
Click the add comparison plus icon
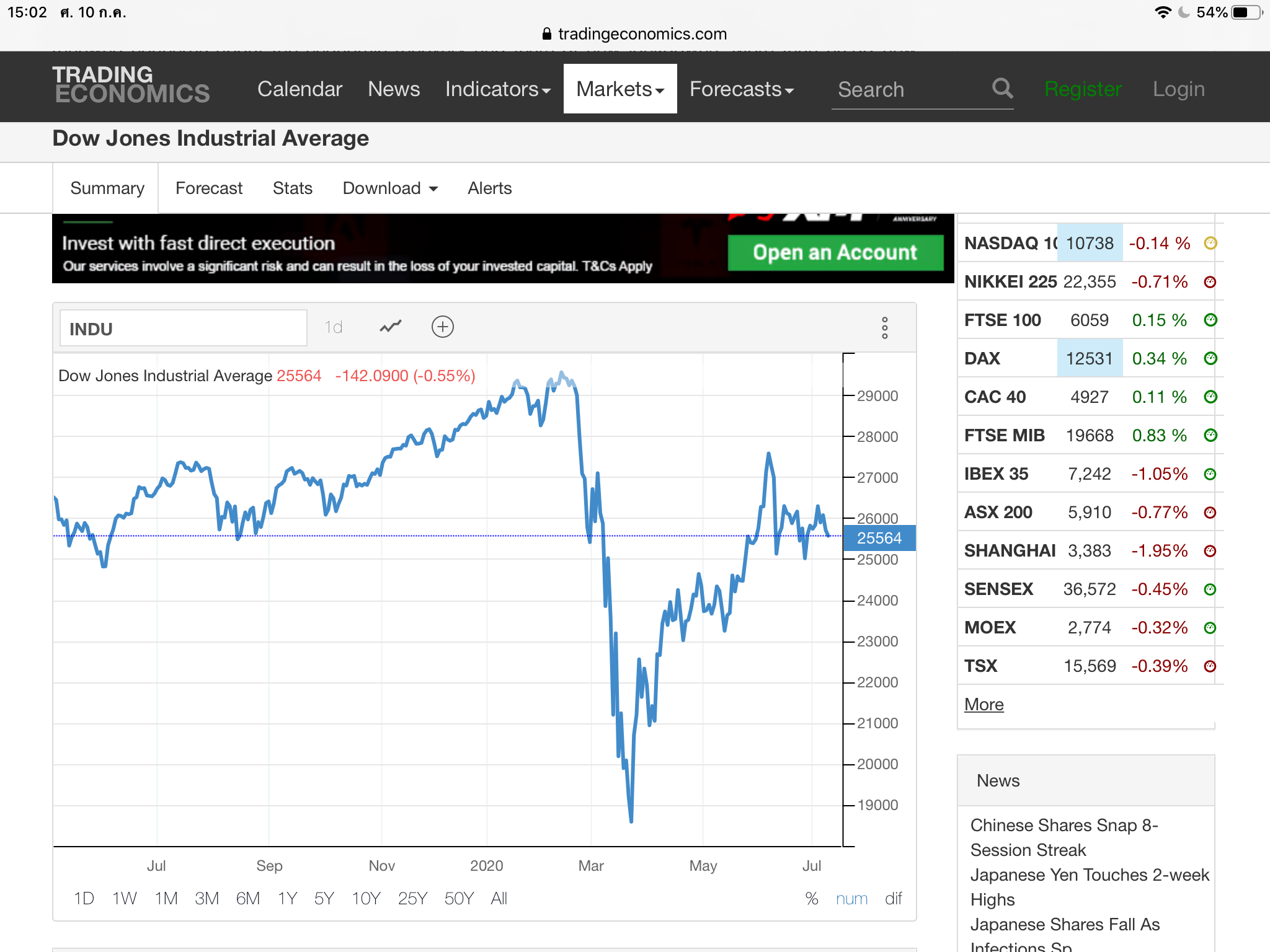[442, 327]
